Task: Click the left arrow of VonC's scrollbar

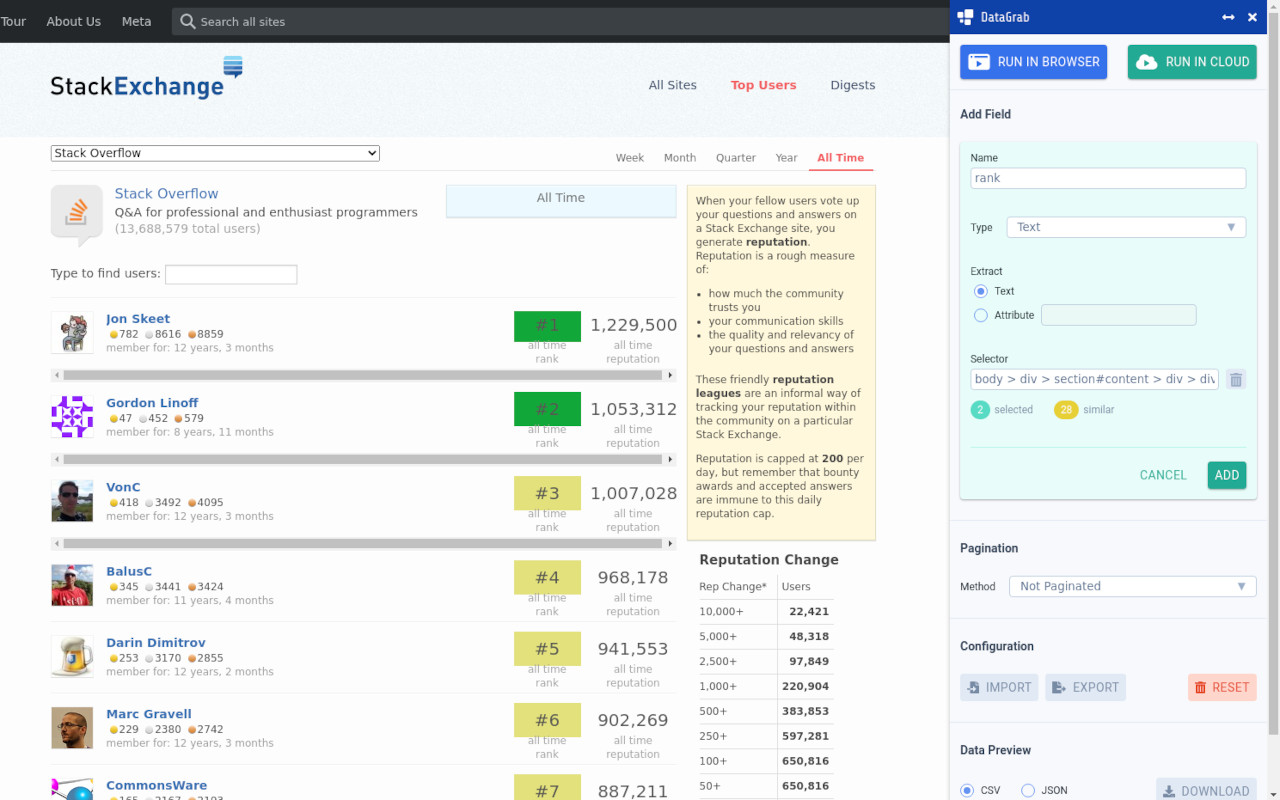Action: [56, 543]
